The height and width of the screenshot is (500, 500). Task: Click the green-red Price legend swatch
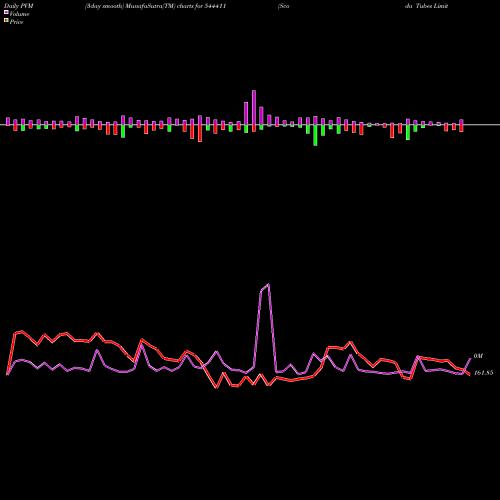[x=6, y=21]
